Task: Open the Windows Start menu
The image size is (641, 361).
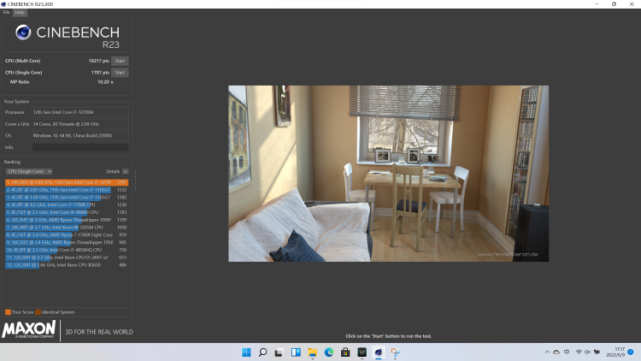Action: tap(247, 352)
